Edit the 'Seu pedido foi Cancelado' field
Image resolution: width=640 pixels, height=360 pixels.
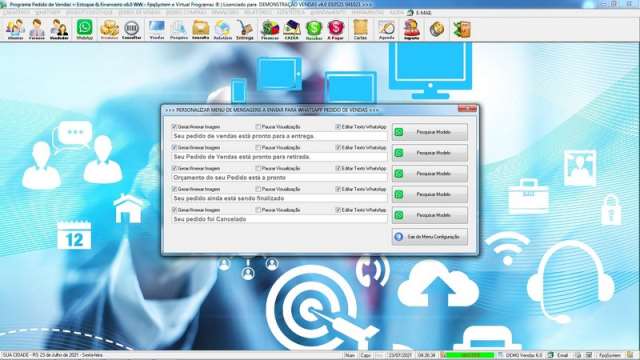pyautogui.click(x=280, y=219)
